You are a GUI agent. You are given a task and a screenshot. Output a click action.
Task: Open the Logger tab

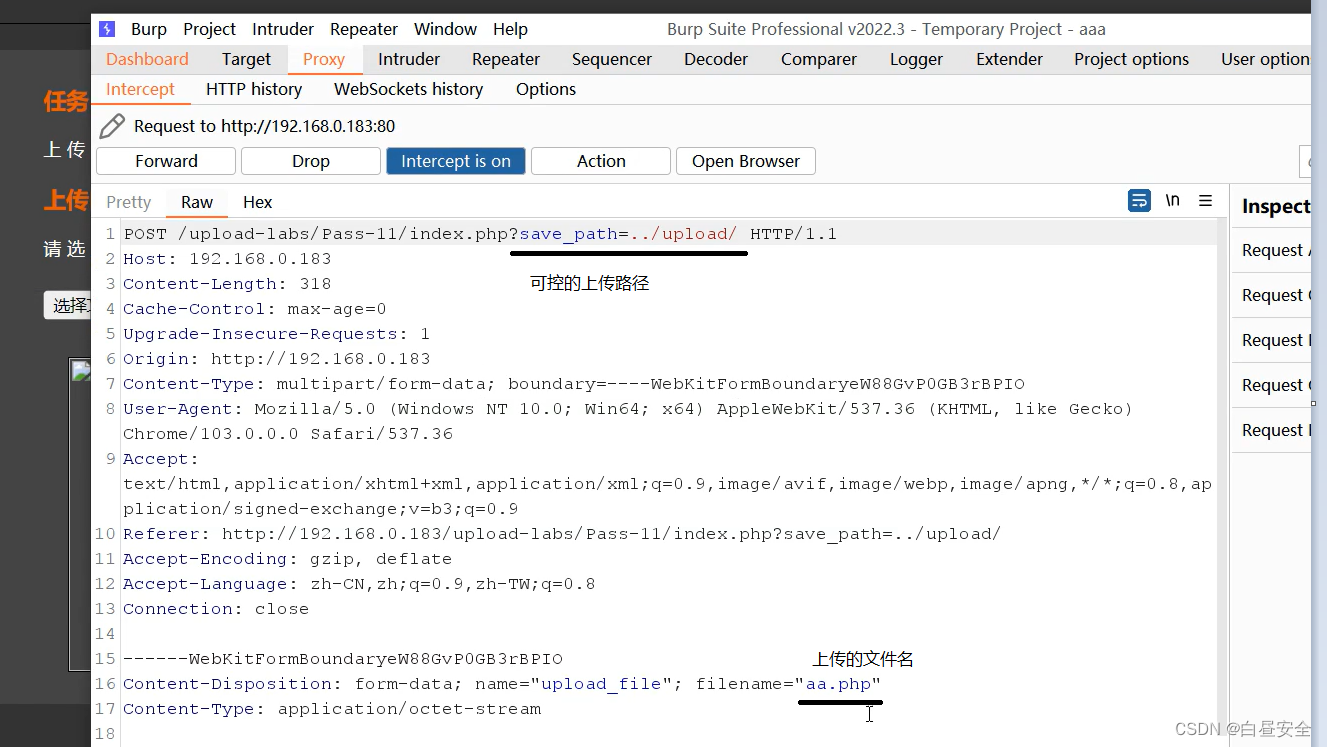click(917, 59)
